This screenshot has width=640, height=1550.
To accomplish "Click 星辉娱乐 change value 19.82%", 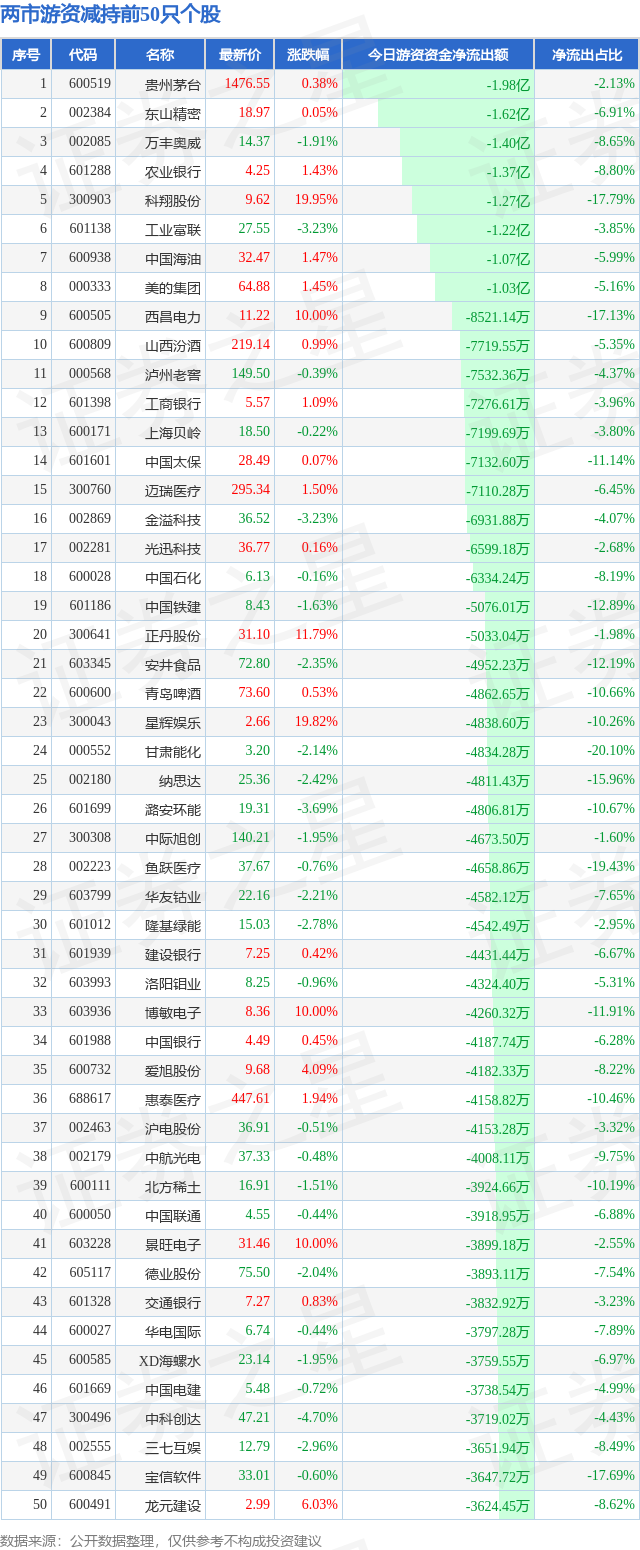I will click(x=316, y=722).
